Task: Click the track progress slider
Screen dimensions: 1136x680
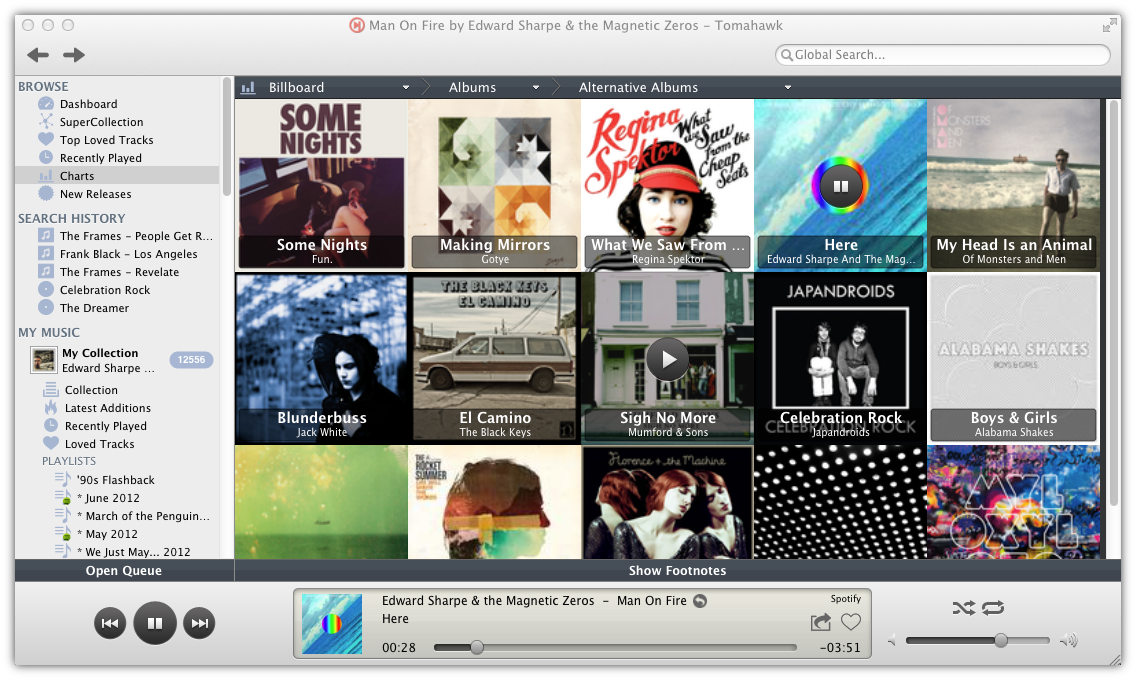Action: (x=615, y=647)
